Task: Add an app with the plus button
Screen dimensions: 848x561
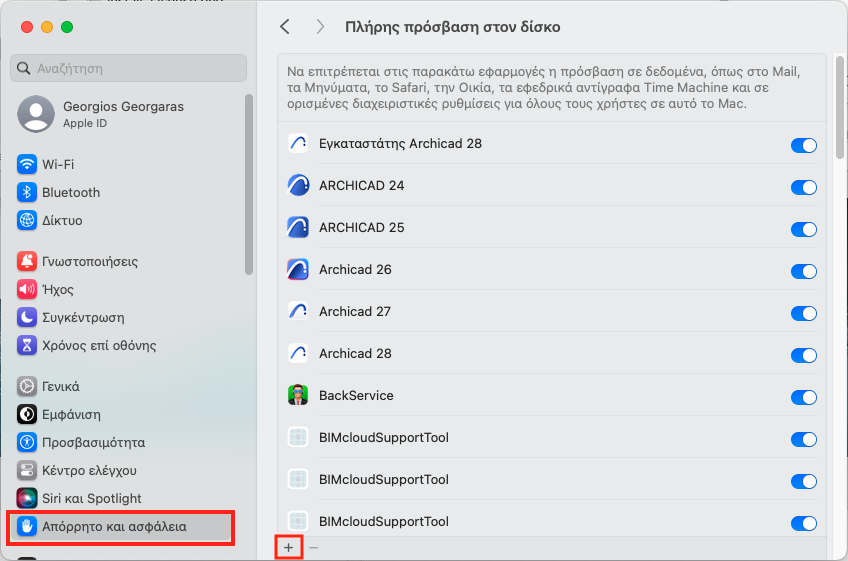Action: [x=289, y=548]
